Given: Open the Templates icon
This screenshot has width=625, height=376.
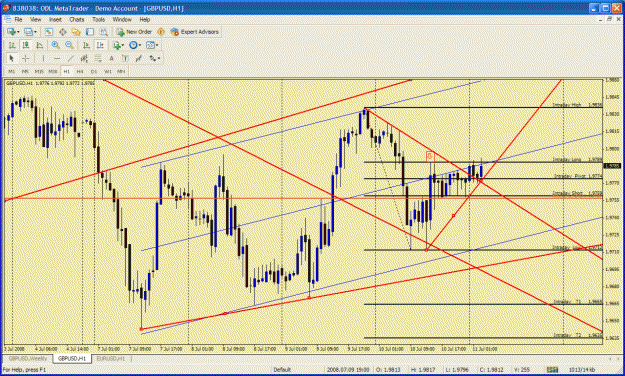Looking at the screenshot, I should click(150, 45).
